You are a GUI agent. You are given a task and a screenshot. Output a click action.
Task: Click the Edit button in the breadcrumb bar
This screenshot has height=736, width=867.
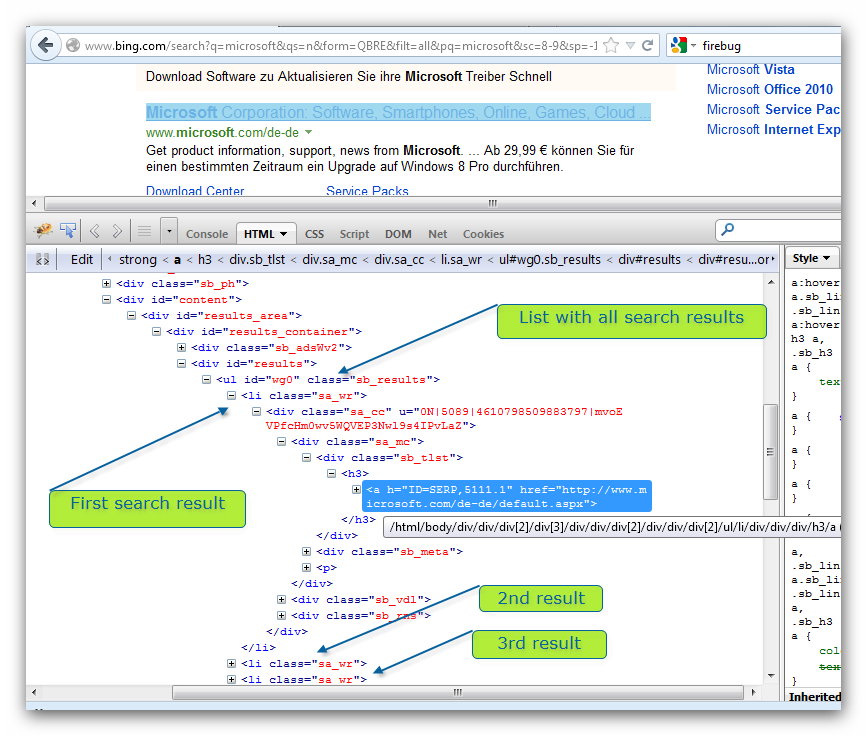pos(81,259)
